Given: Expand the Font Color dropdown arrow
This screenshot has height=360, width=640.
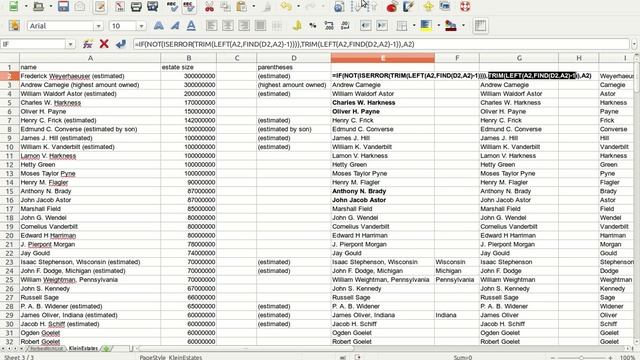Looking at the screenshot, I should pos(463,26).
